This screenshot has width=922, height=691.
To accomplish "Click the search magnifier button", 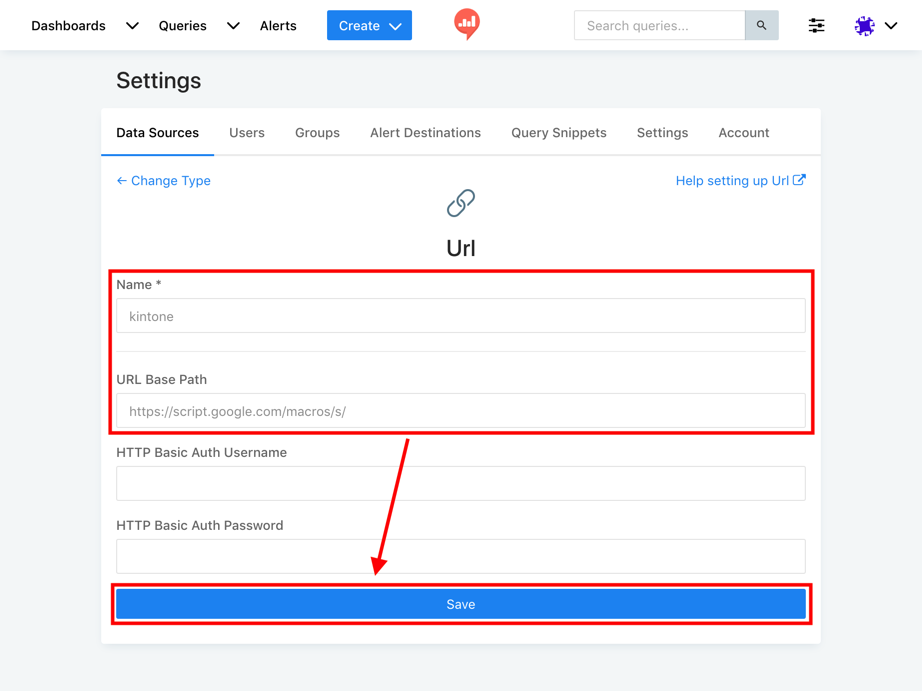I will pyautogui.click(x=761, y=26).
